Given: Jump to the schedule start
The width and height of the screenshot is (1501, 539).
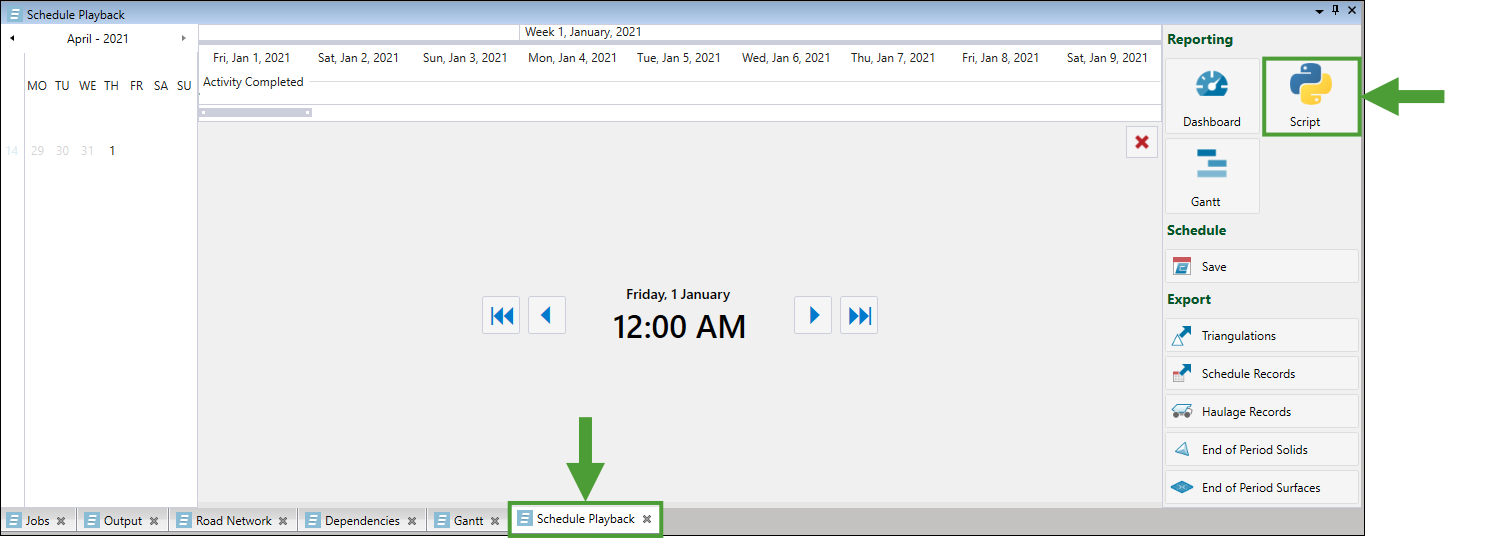Looking at the screenshot, I should 501,315.
